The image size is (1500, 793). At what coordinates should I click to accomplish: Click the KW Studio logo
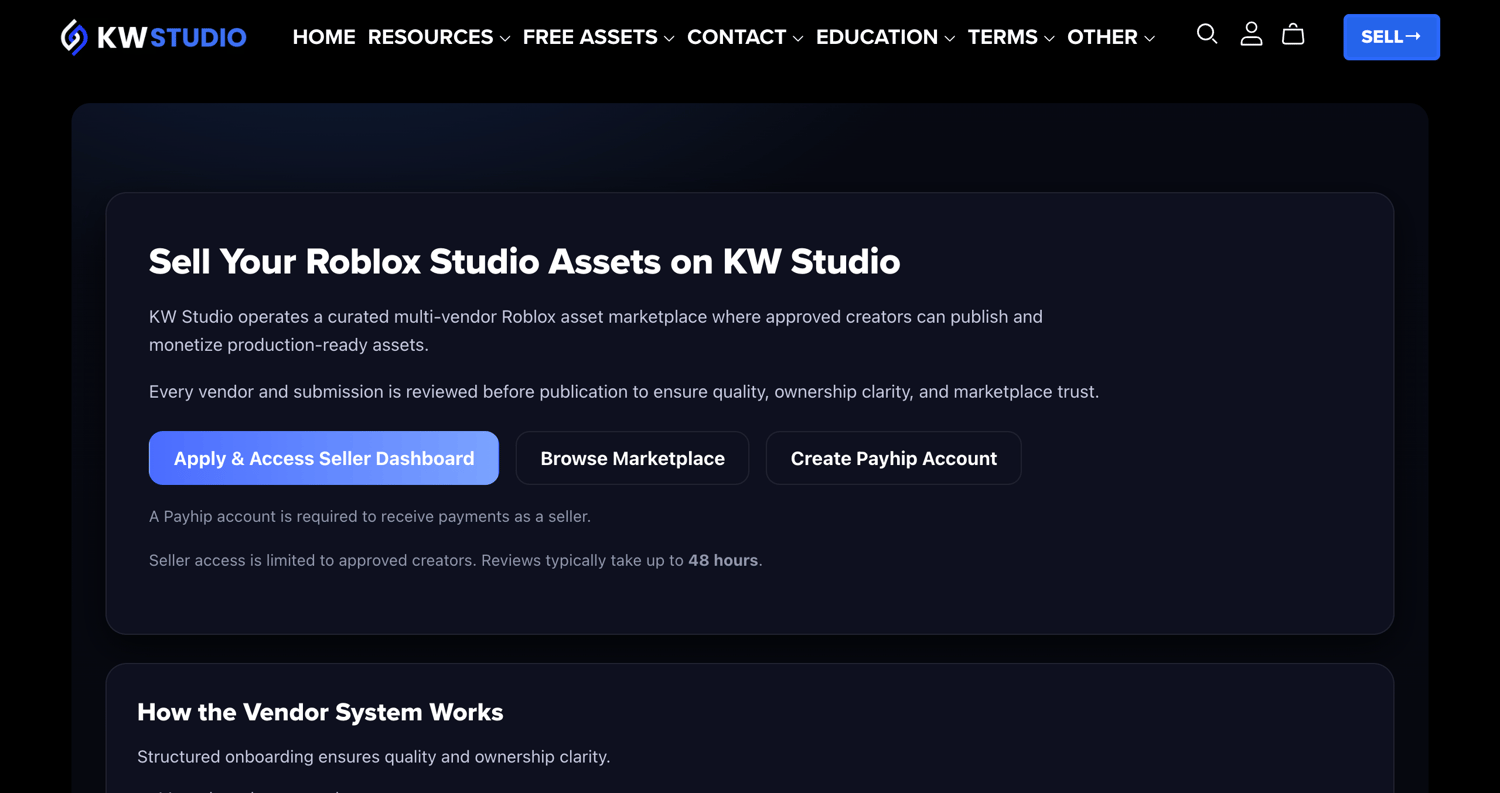coord(153,37)
